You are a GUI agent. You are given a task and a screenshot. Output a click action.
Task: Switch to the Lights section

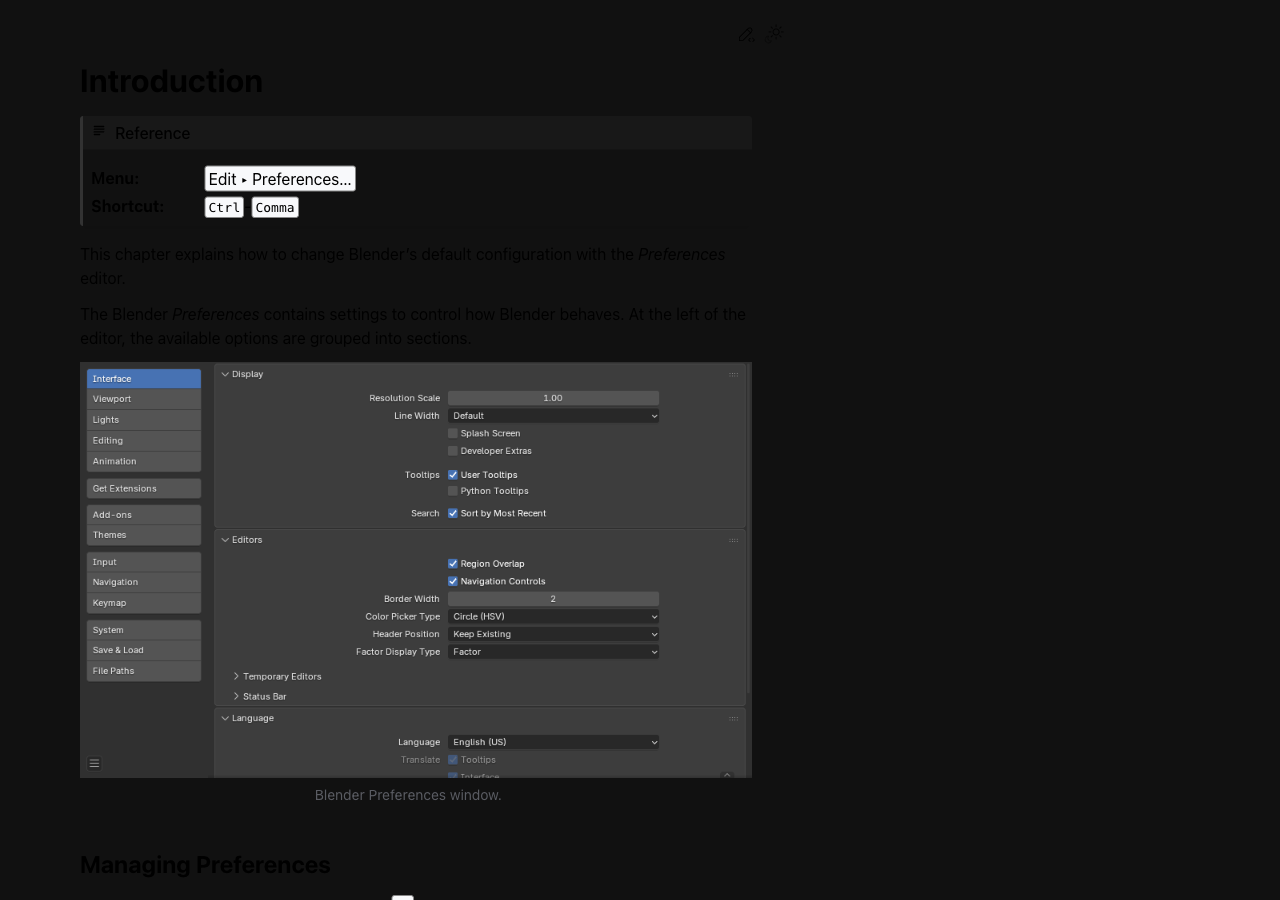144,420
